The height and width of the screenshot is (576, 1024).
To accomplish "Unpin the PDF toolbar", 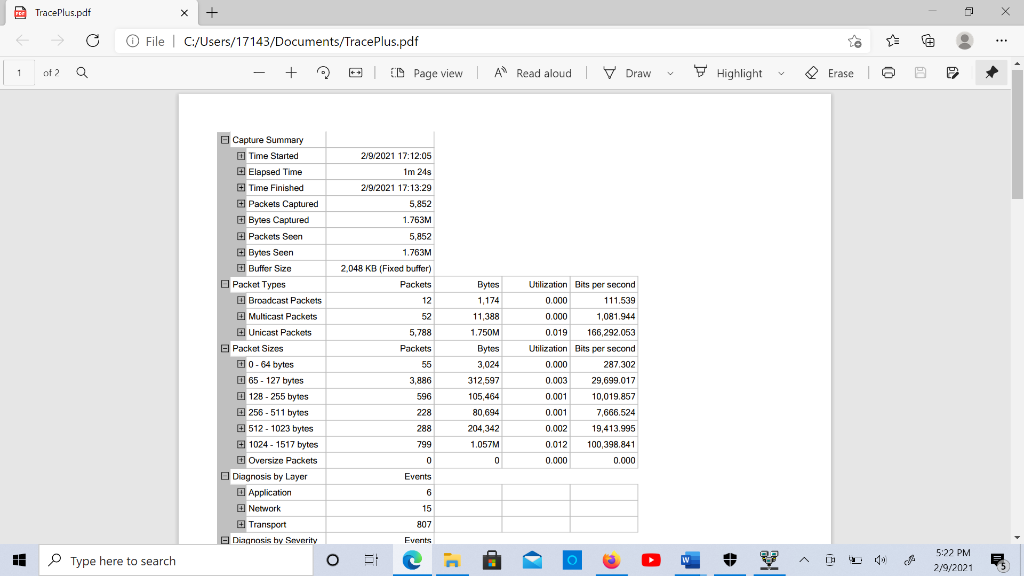I will [991, 72].
